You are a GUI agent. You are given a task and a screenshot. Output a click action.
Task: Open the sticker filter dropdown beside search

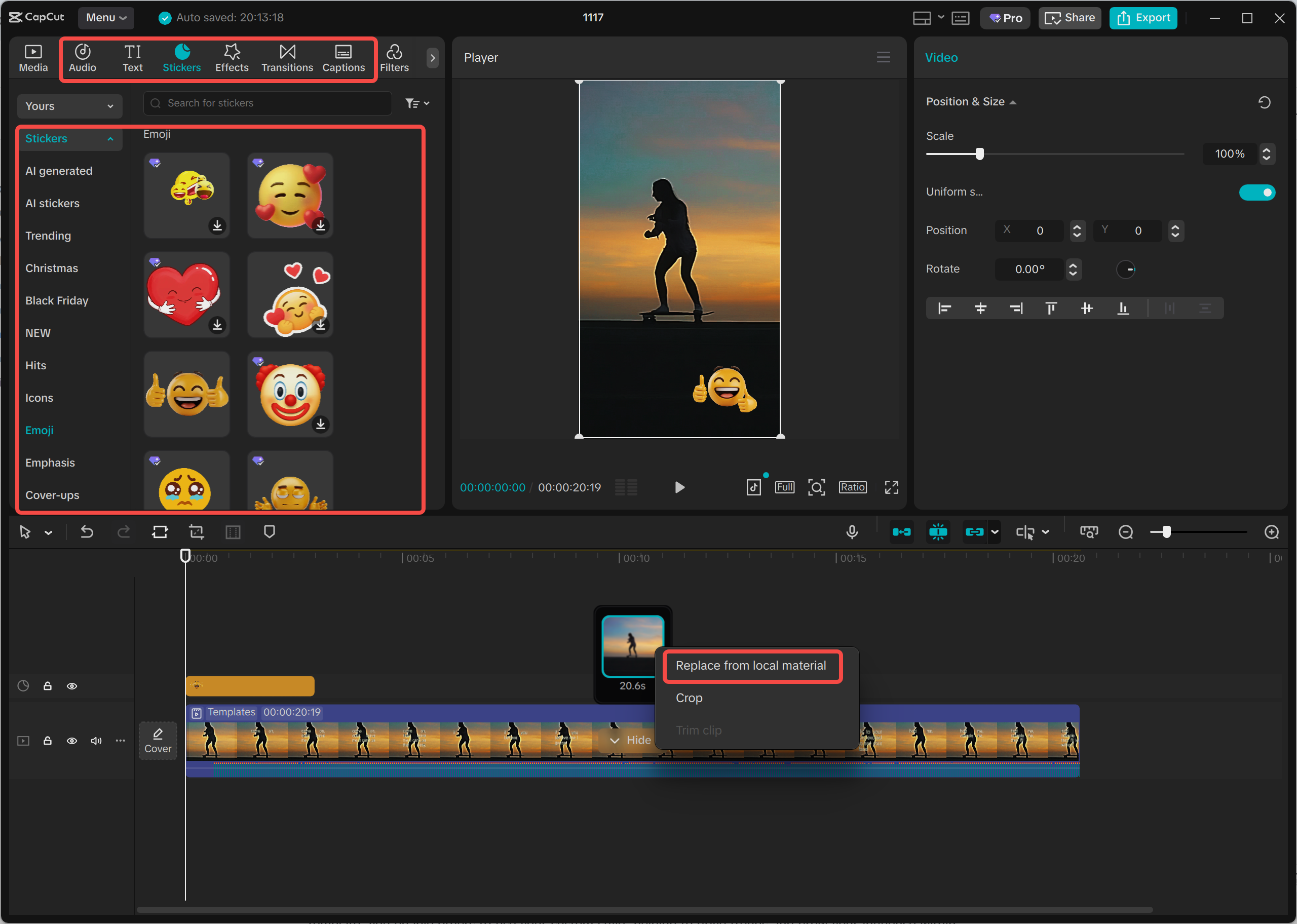tap(417, 103)
